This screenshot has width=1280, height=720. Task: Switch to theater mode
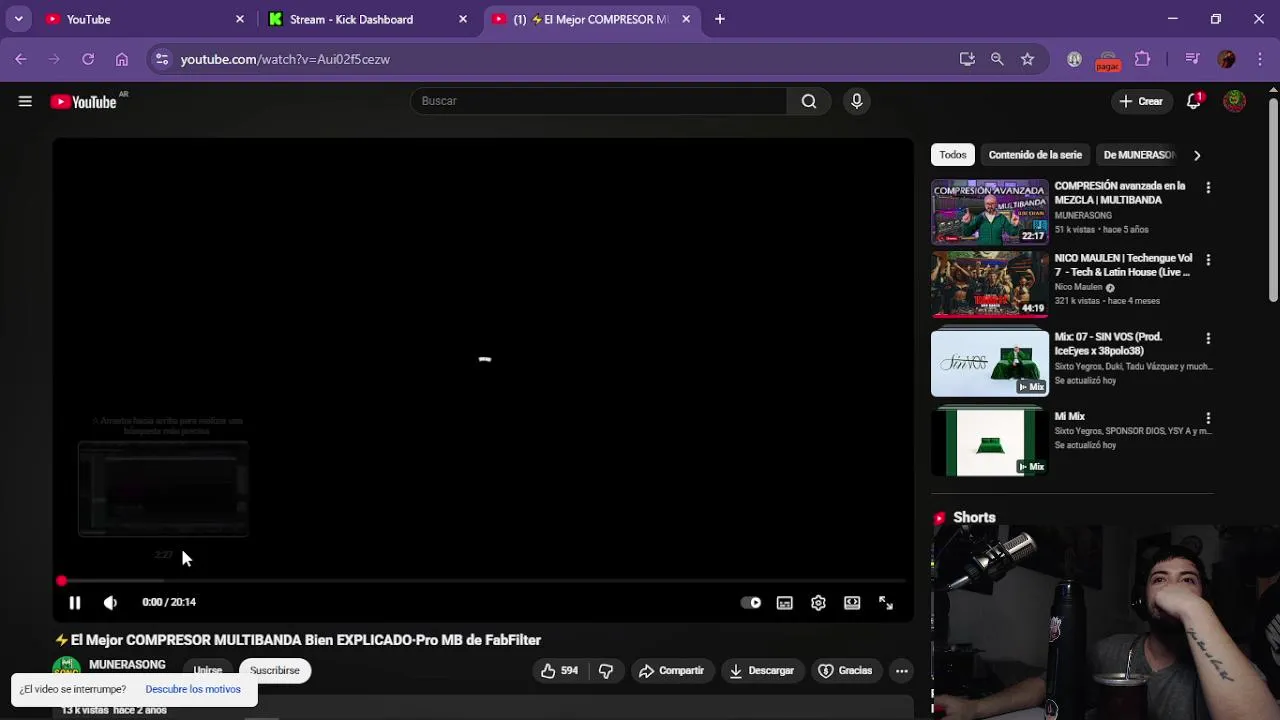tap(852, 603)
